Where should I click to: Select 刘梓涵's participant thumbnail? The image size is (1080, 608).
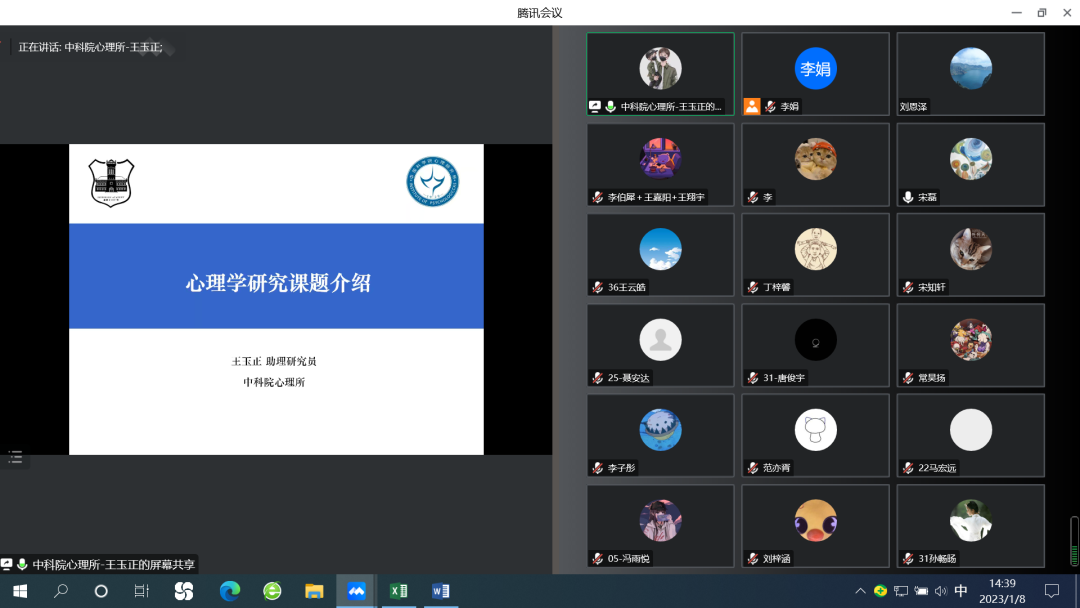[x=815, y=525]
